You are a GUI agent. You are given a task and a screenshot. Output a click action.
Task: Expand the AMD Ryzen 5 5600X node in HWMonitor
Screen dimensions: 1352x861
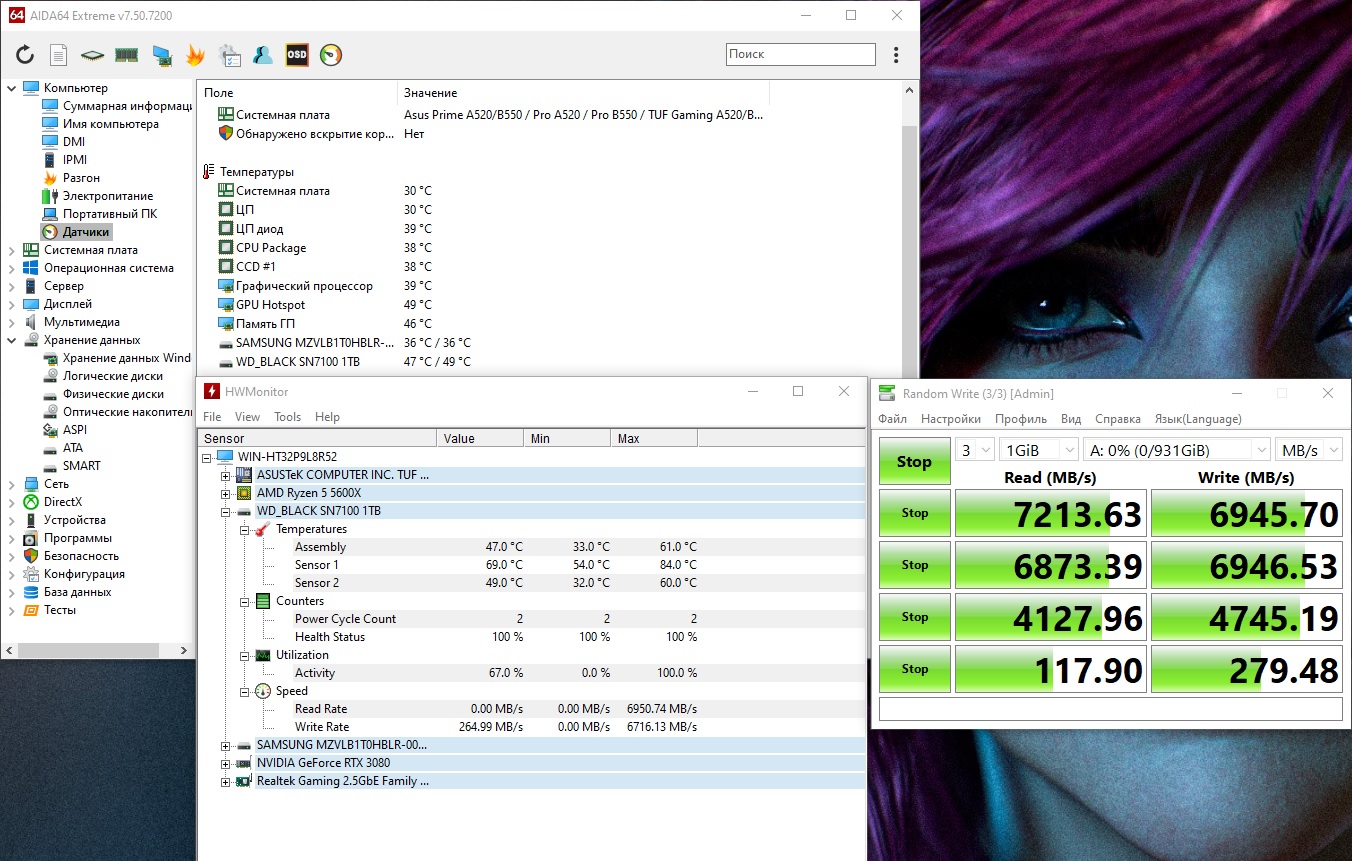[226, 493]
